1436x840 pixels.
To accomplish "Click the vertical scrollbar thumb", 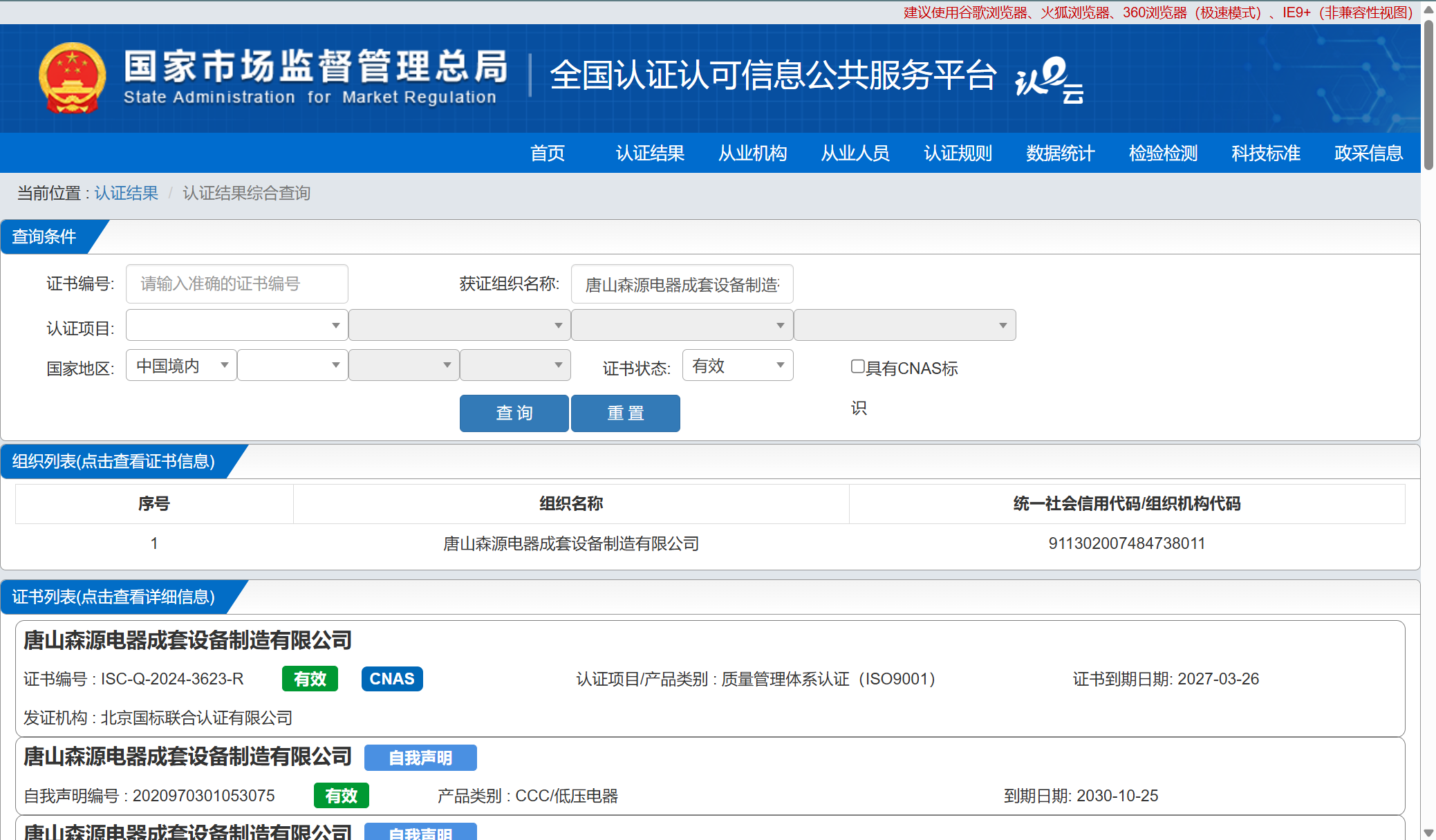I will [1428, 95].
